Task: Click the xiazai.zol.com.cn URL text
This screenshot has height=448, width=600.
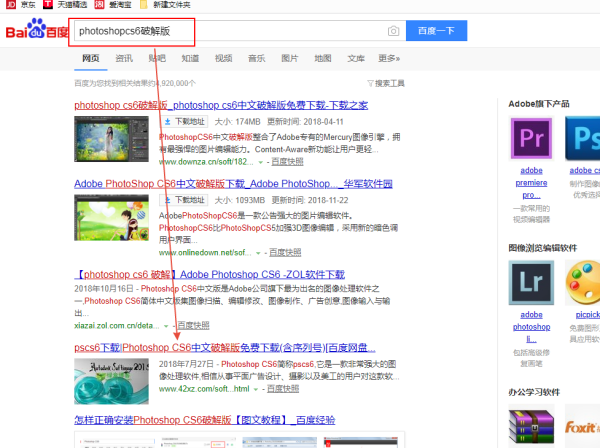Action: [117, 326]
